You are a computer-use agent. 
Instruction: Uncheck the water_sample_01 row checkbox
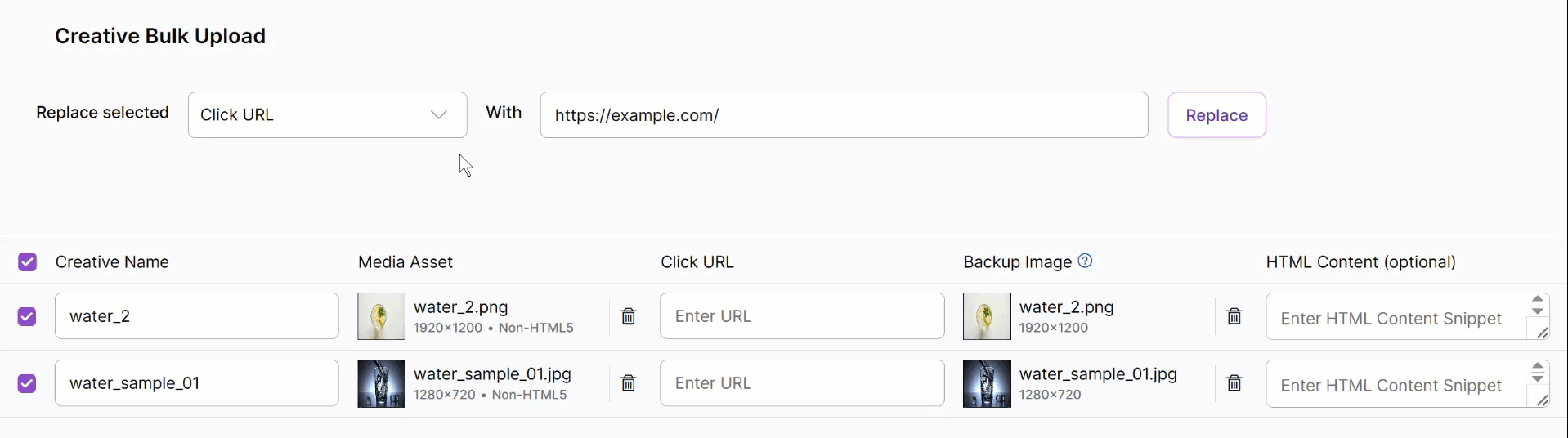27,383
